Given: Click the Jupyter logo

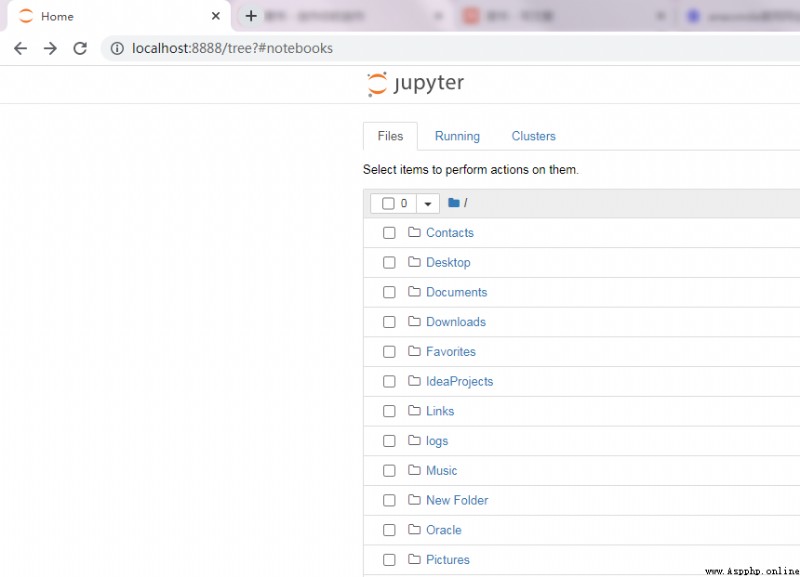Looking at the screenshot, I should tap(416, 84).
